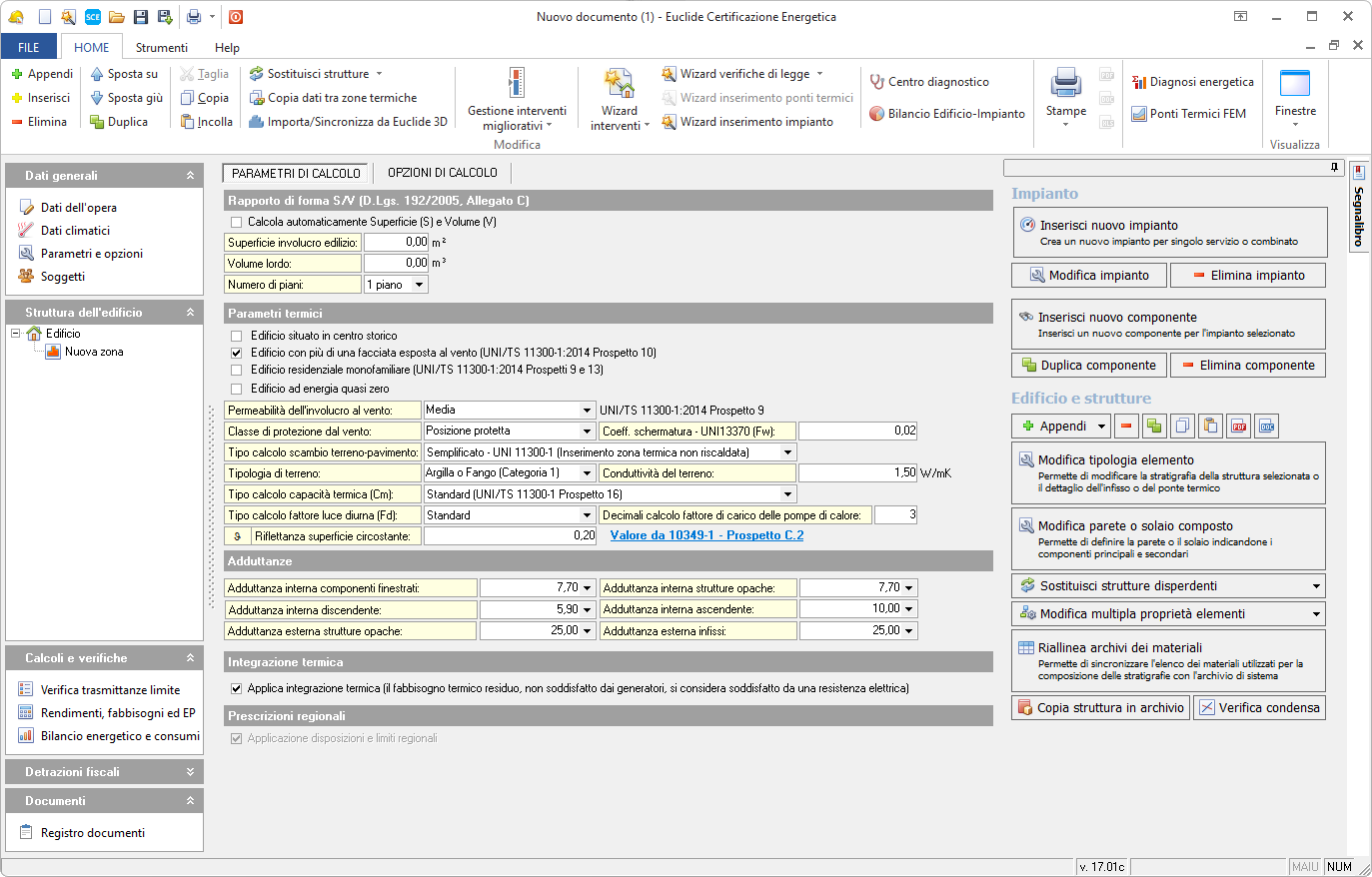Expand Tipologia di terreno dropdown

click(587, 473)
